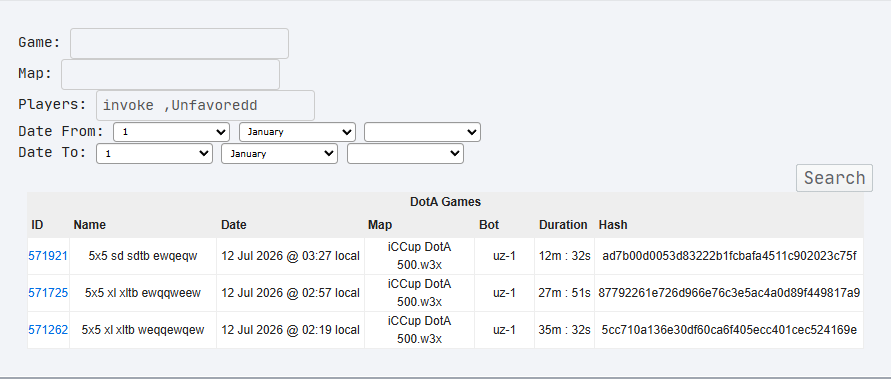Image resolution: width=891 pixels, height=379 pixels.
Task: Click the Date column header
Action: click(x=234, y=225)
